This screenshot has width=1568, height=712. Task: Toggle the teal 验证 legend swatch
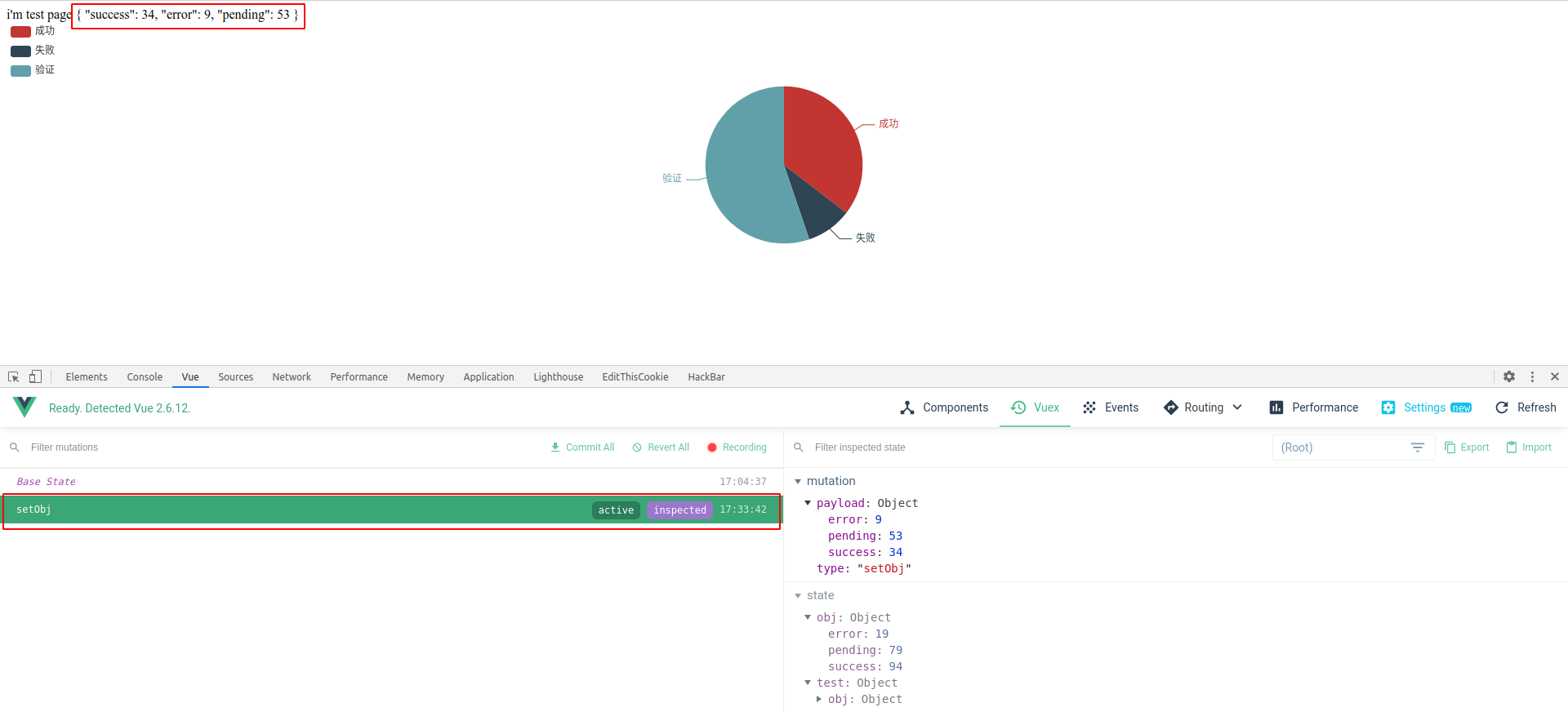pos(20,71)
